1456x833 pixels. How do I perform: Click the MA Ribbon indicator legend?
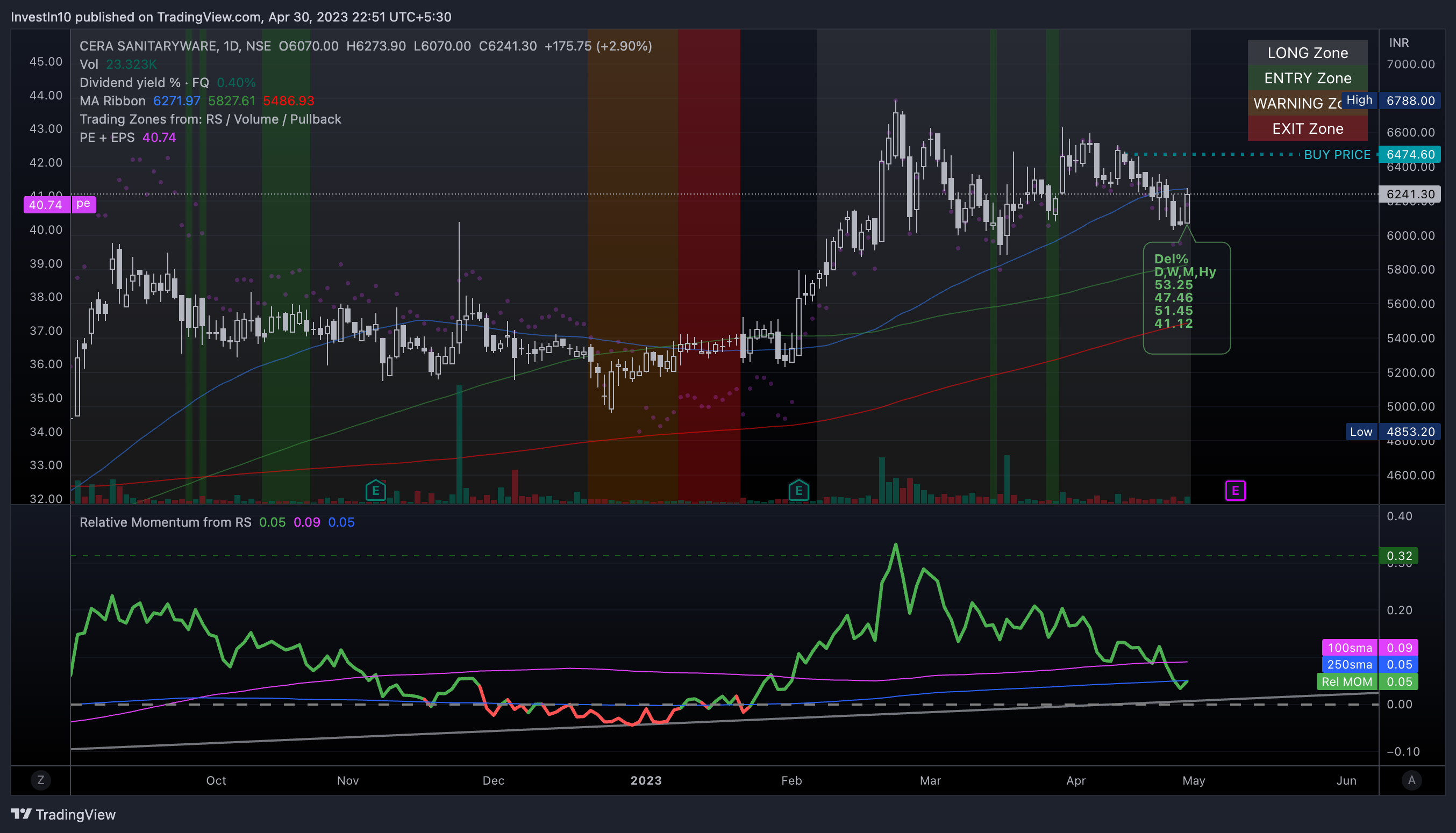(x=197, y=100)
